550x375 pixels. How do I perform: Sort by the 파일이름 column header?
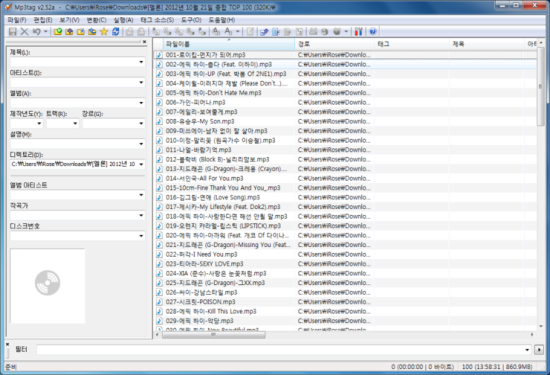(229, 44)
